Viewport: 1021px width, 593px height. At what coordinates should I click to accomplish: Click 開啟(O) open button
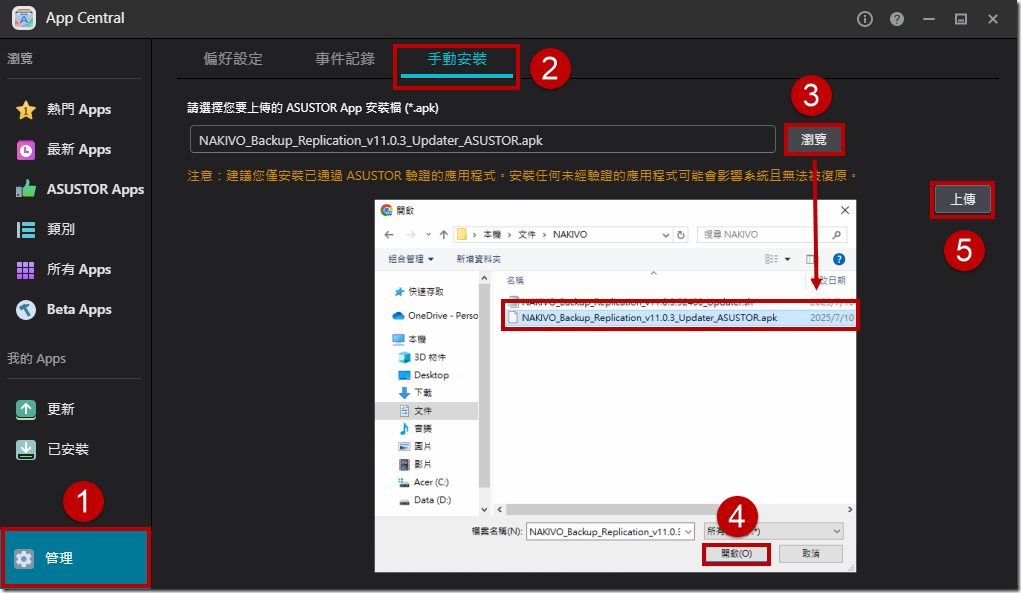coord(736,553)
